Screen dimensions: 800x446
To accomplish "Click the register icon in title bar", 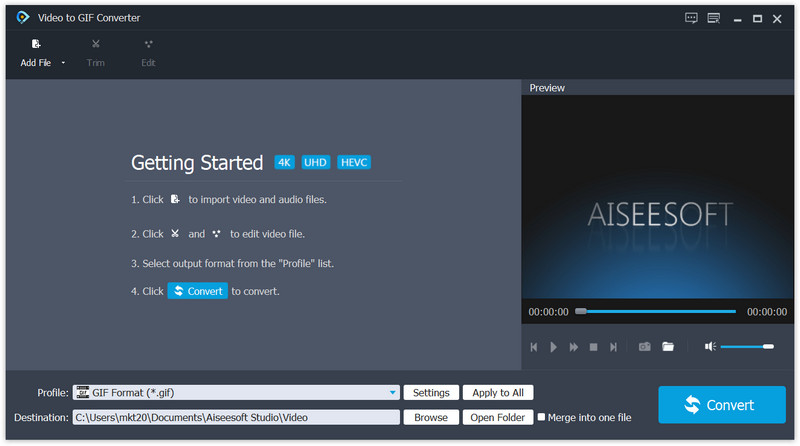I will tap(713, 17).
